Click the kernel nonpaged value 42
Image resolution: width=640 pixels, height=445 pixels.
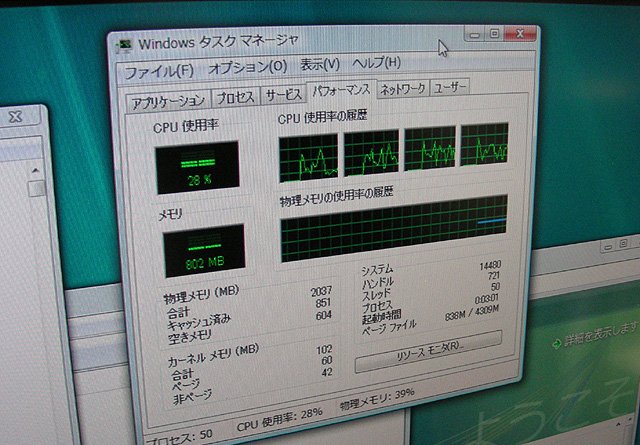[x=327, y=372]
